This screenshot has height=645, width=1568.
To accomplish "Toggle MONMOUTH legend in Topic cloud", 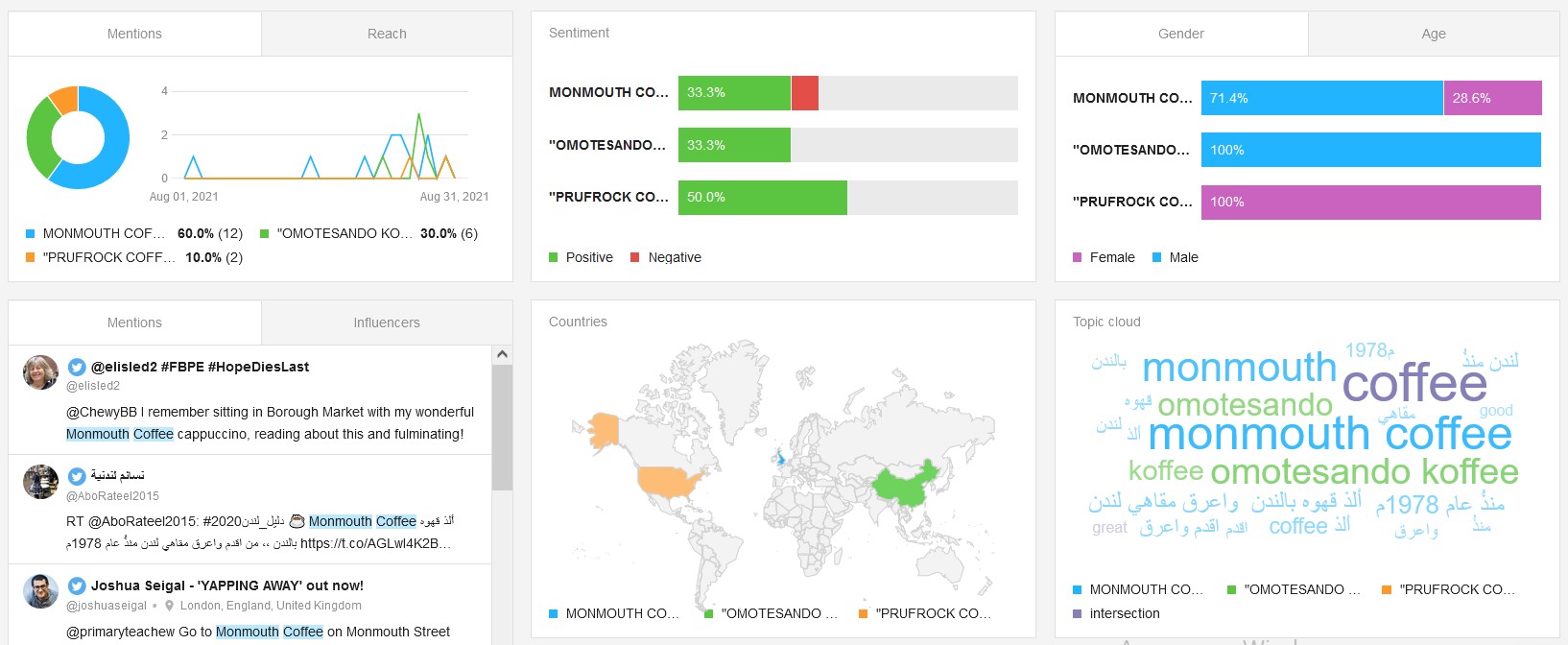I will (1138, 589).
